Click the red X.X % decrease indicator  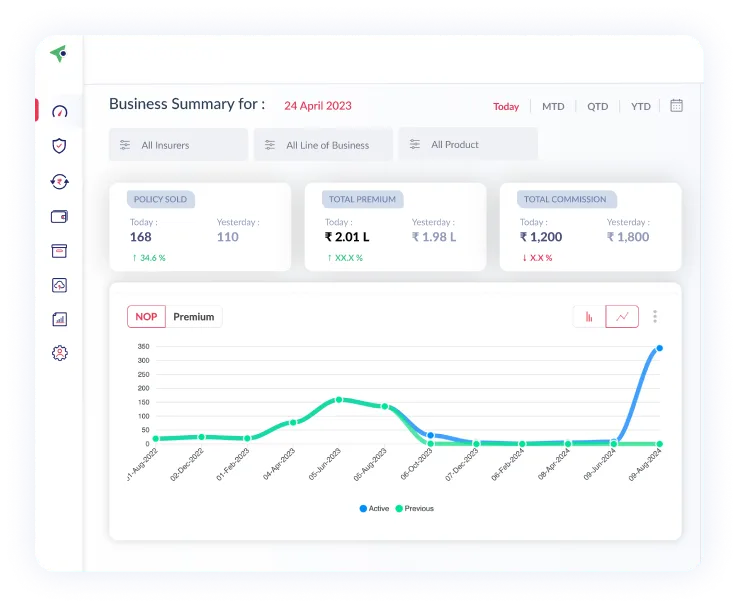(x=537, y=258)
